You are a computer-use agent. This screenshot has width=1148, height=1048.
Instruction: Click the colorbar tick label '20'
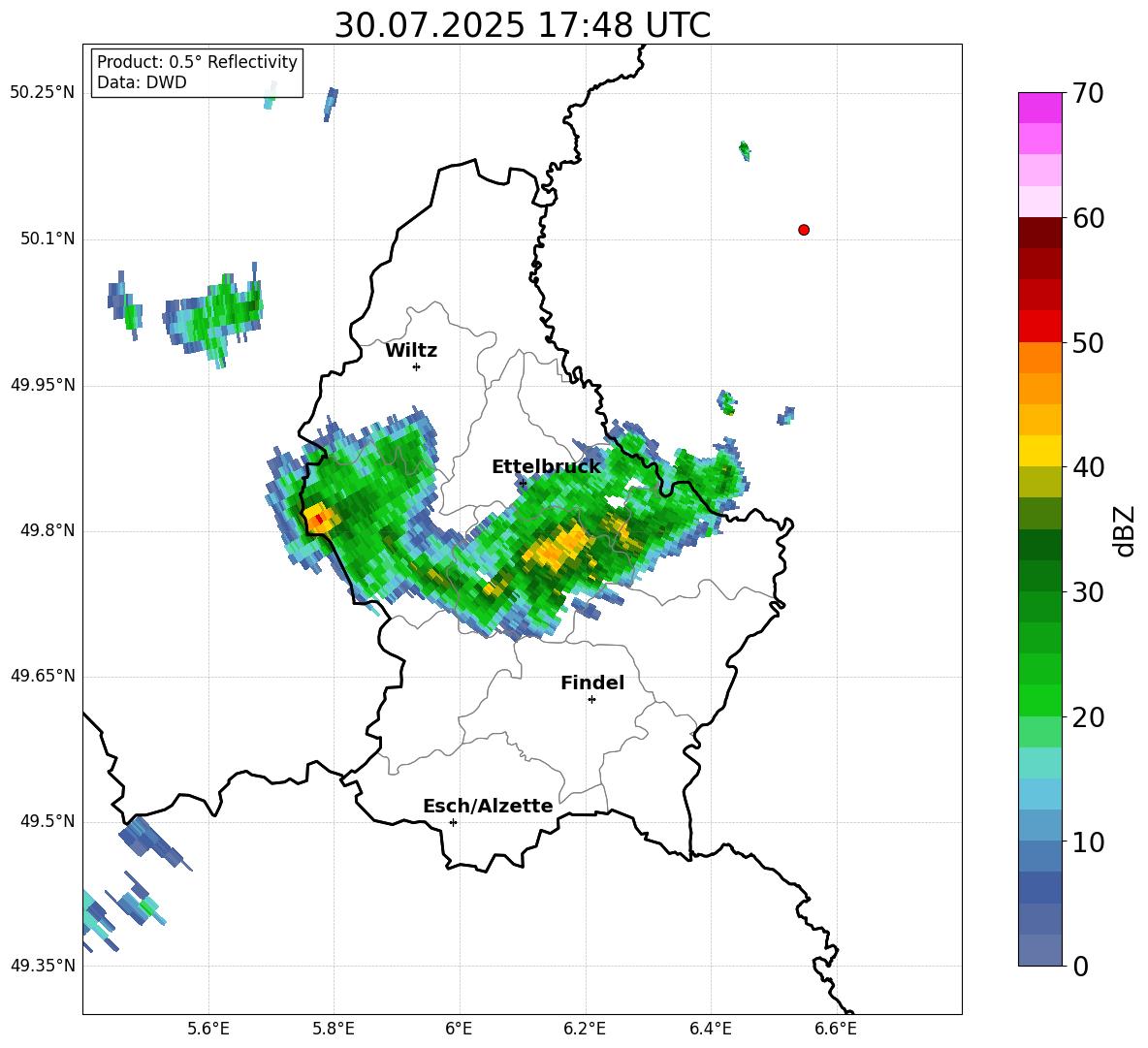tap(1088, 717)
